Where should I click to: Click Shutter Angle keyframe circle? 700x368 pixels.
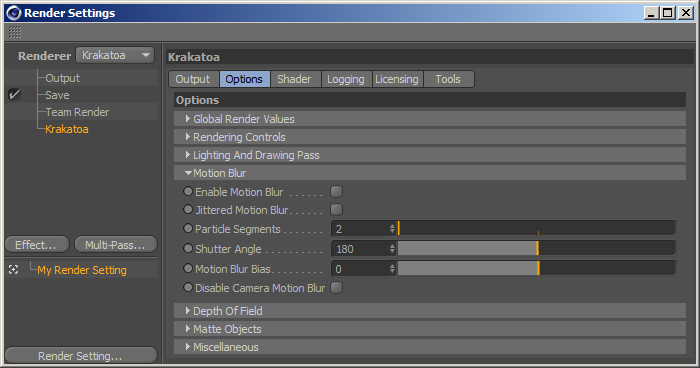(x=188, y=248)
